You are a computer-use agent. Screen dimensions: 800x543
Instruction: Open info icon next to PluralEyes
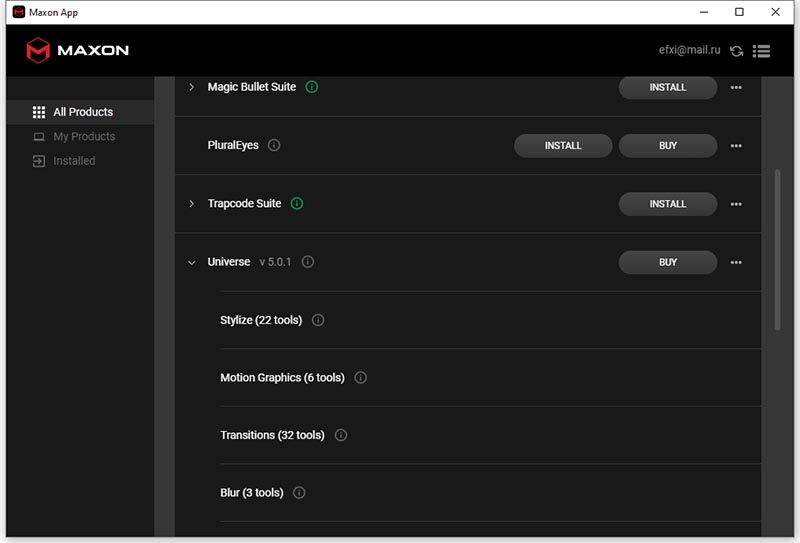tap(274, 145)
